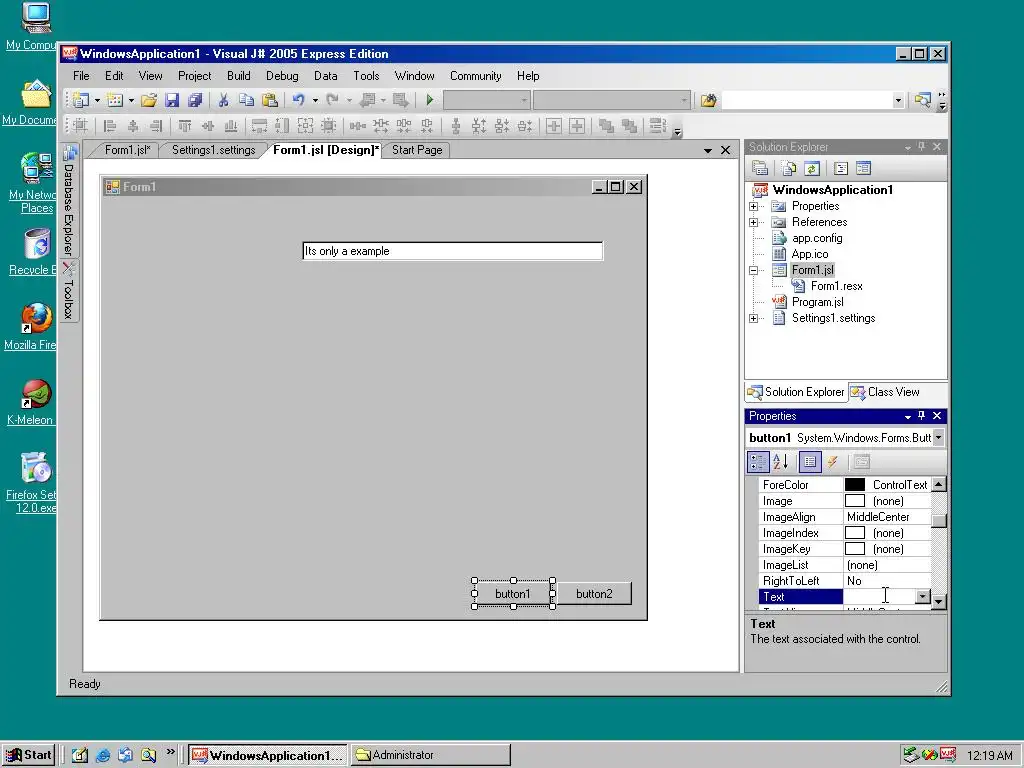Open the Database Explorer side tab
This screenshot has height=768, width=1024.
(69, 201)
